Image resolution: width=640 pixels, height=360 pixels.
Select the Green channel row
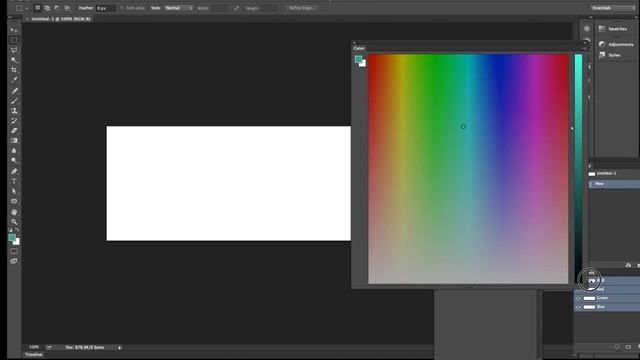(x=607, y=298)
